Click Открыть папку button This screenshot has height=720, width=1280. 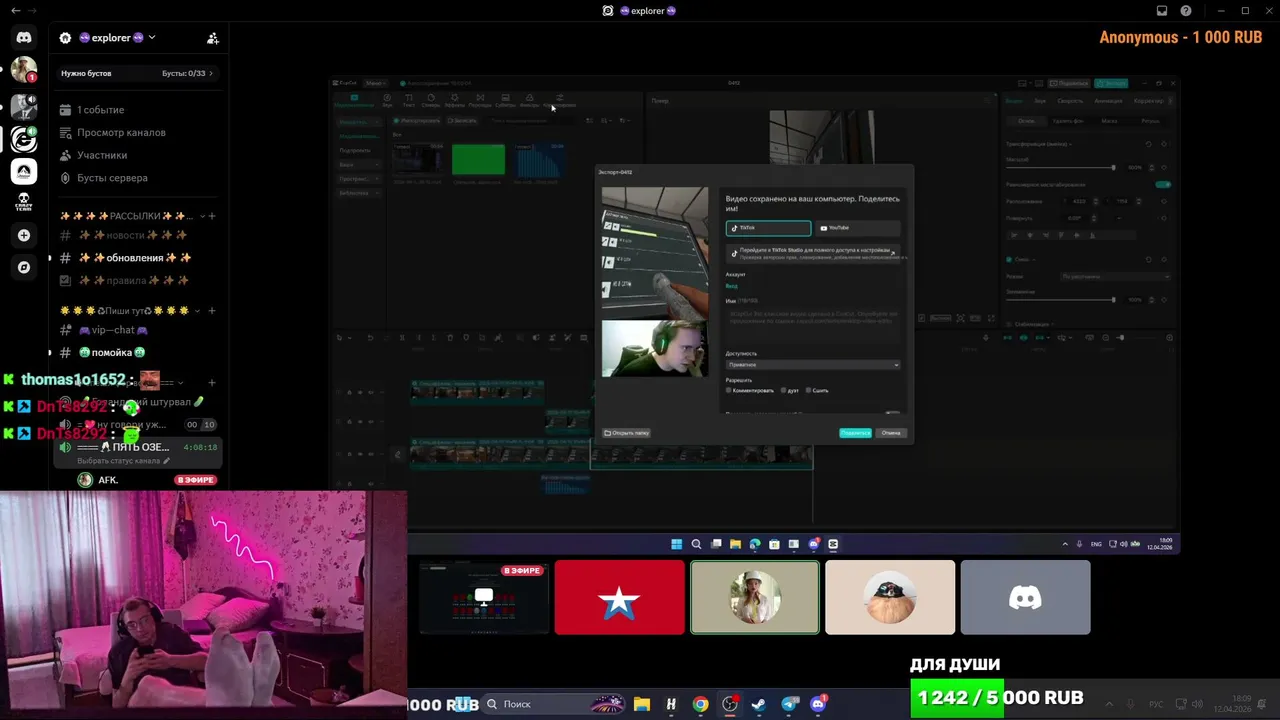pyautogui.click(x=627, y=433)
